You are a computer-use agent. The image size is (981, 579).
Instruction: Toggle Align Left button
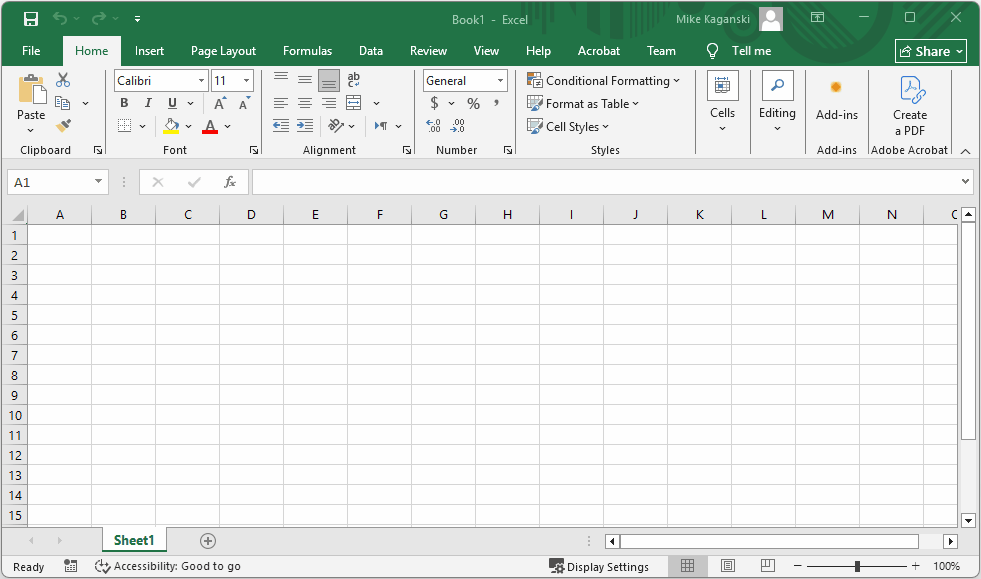click(281, 103)
